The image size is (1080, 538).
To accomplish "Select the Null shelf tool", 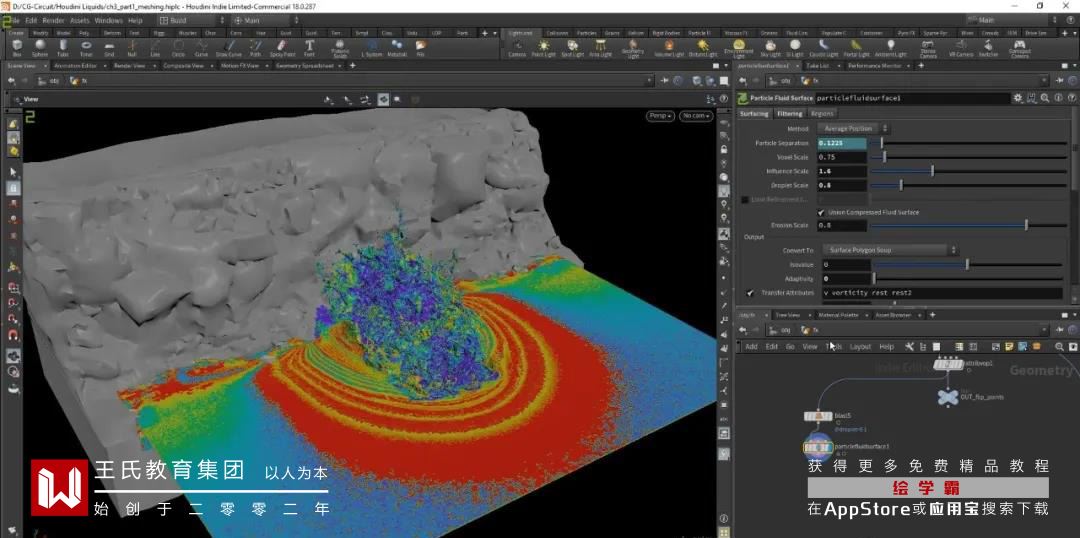I will (x=132, y=48).
